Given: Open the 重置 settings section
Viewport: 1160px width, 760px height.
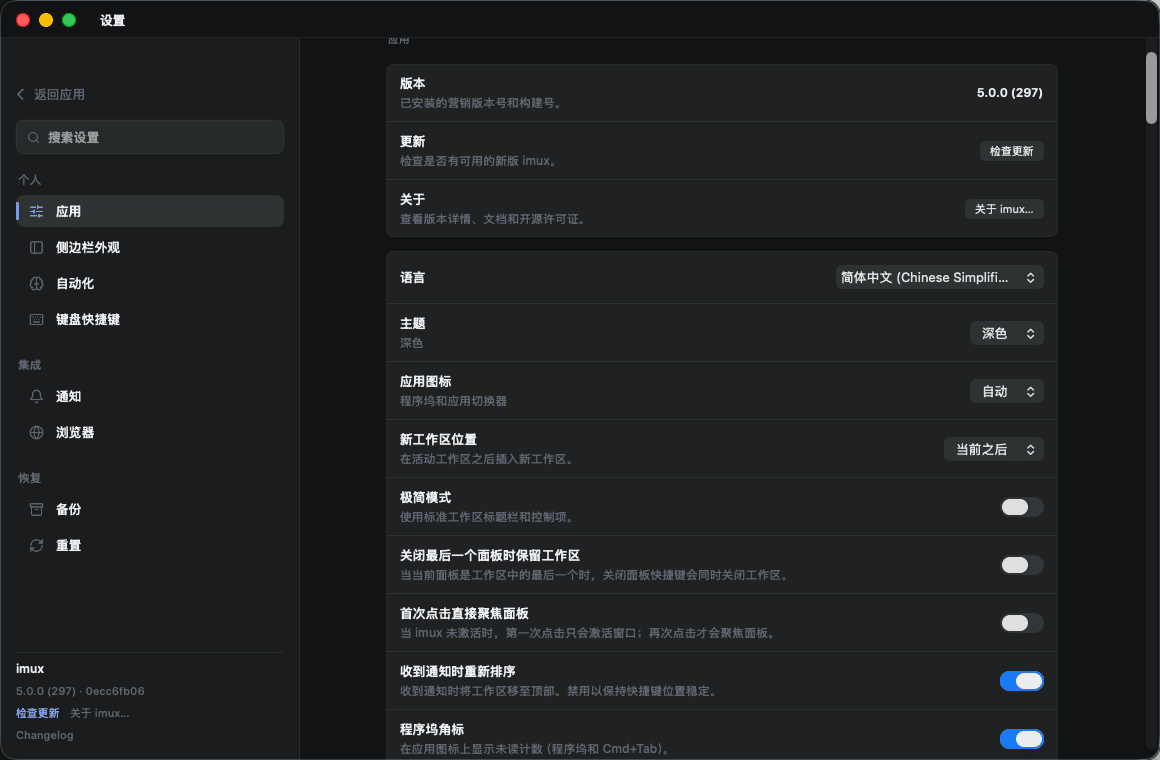Looking at the screenshot, I should [149, 545].
